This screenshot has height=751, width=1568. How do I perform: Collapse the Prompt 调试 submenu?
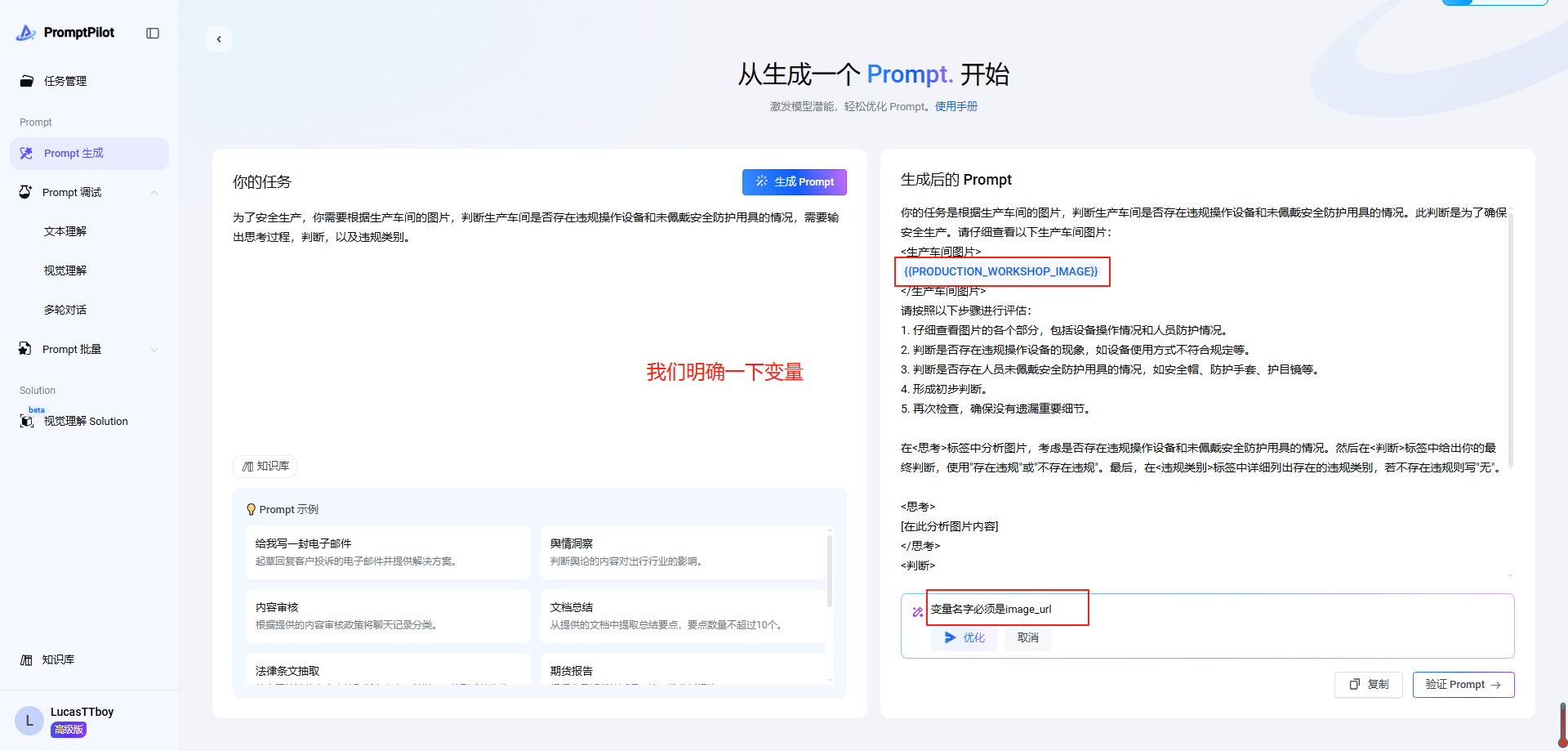point(154,193)
